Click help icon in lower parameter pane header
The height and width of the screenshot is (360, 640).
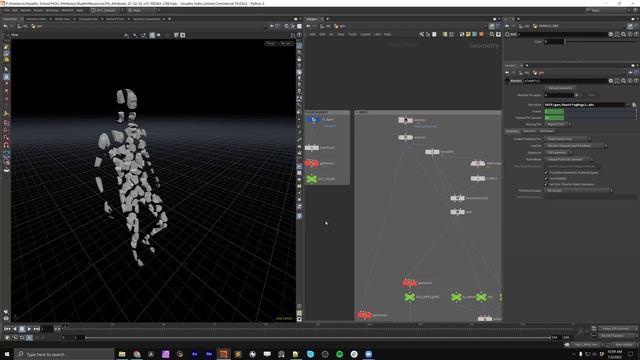click(636, 81)
